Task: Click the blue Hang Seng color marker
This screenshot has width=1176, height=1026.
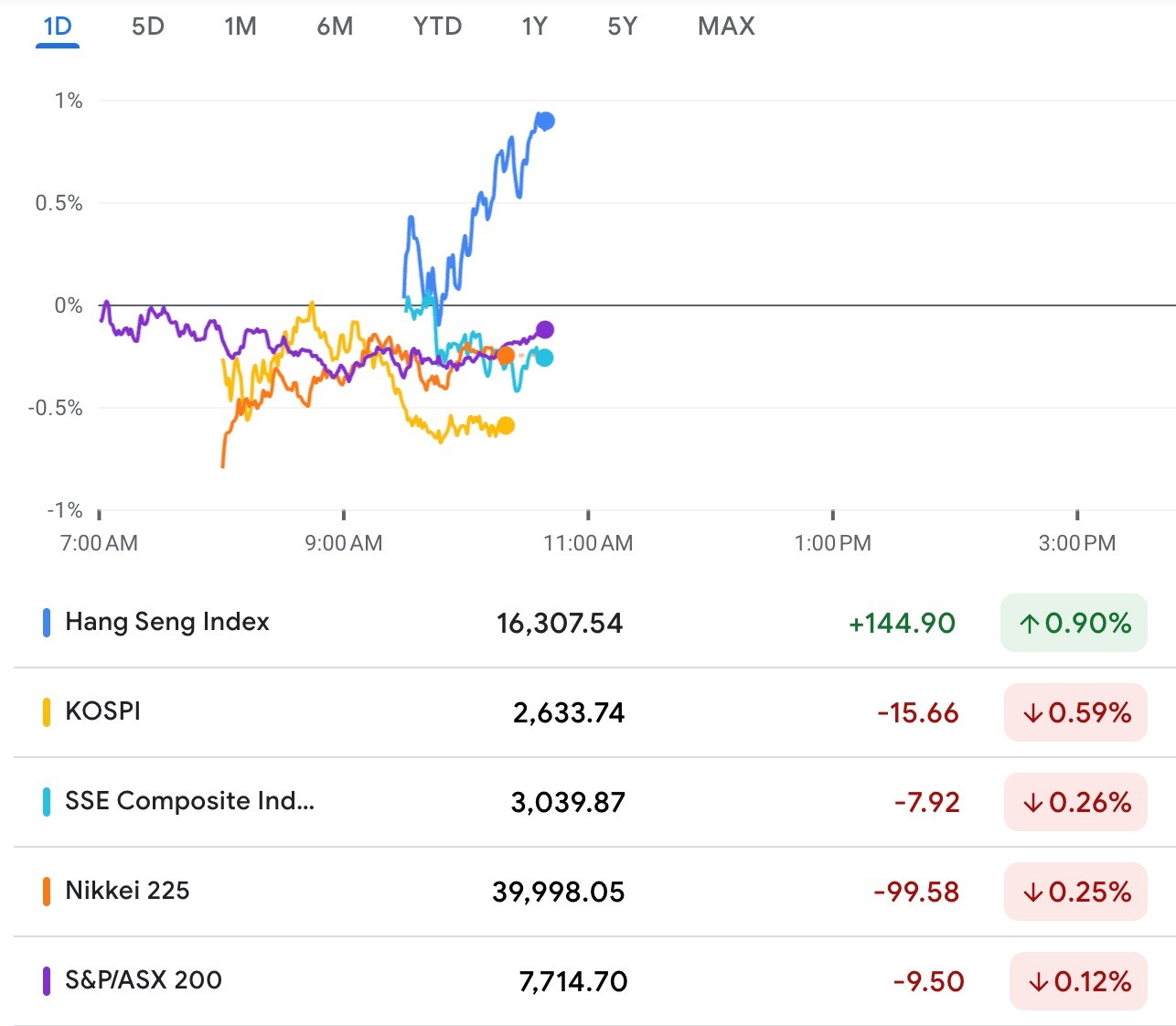Action: tap(47, 623)
